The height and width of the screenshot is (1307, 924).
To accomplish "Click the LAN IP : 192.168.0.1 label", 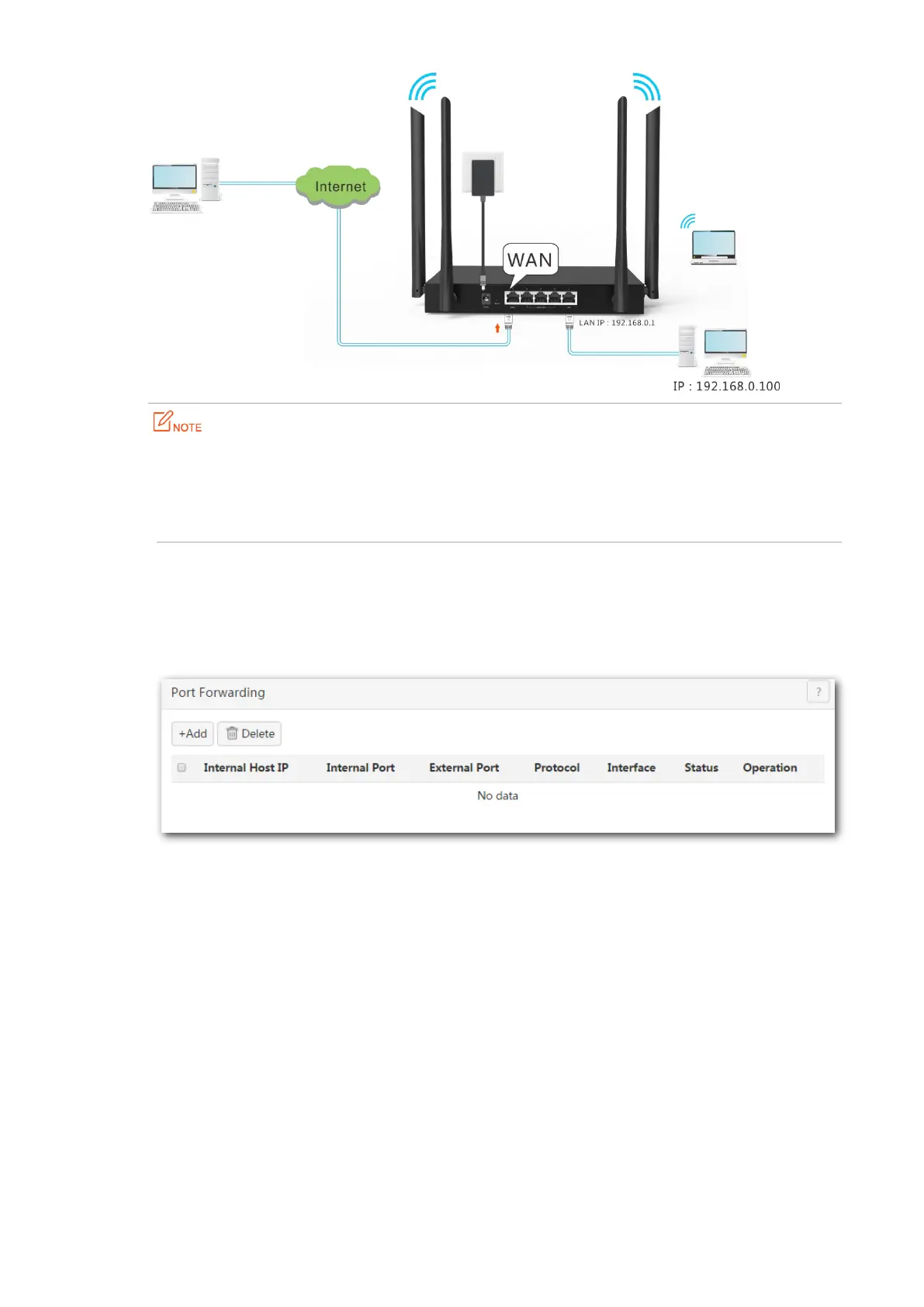I will pos(617,323).
